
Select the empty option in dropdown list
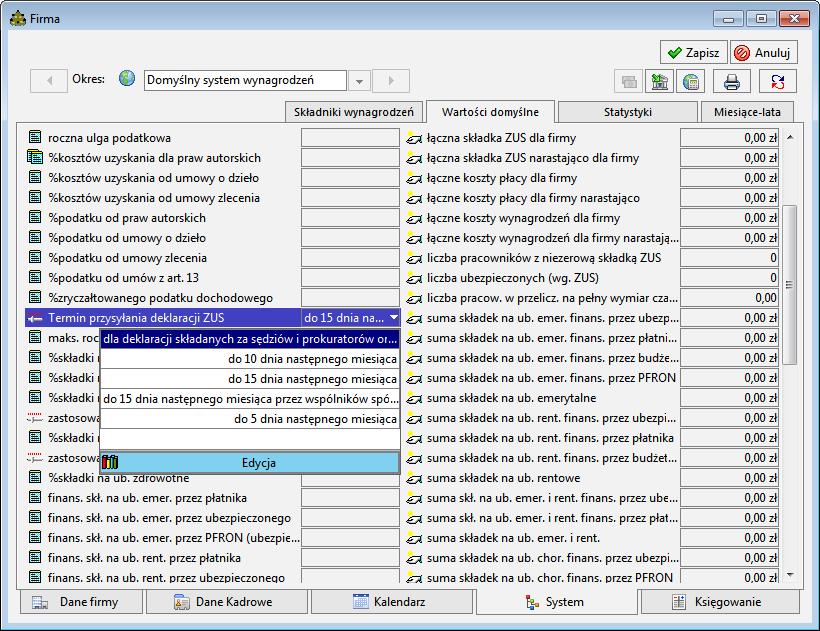pyautogui.click(x=250, y=439)
